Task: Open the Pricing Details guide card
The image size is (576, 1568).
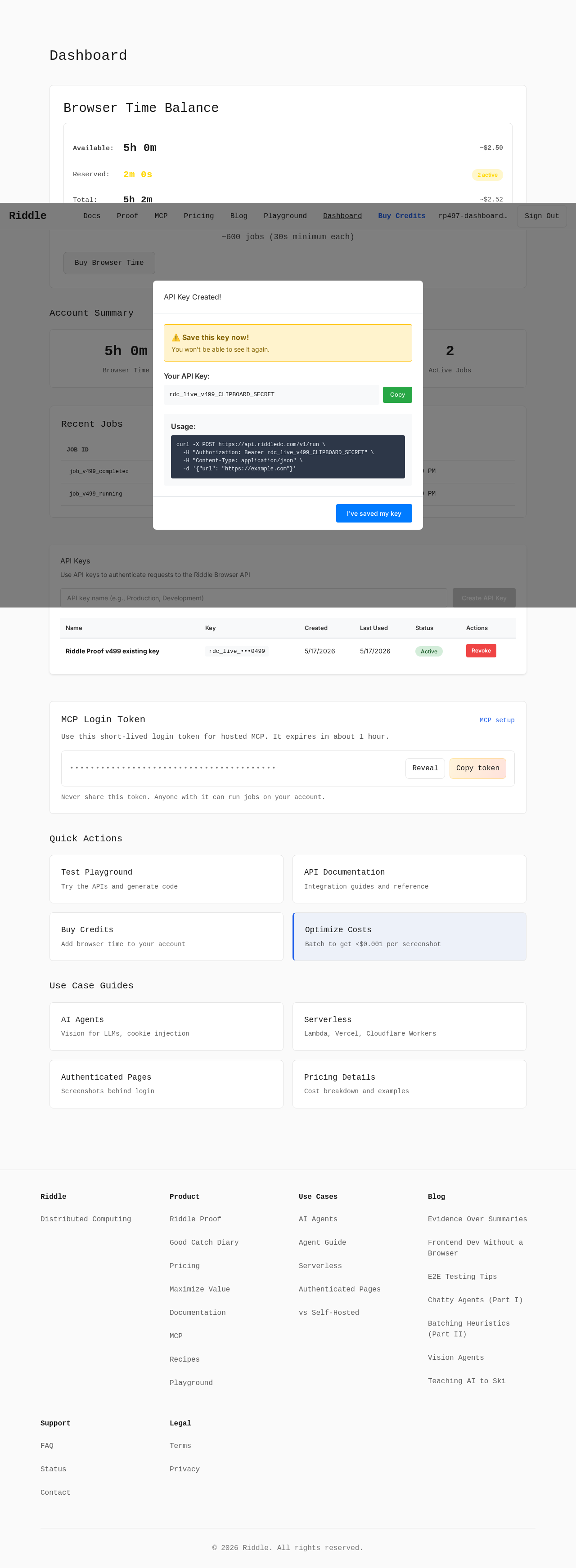Action: pyautogui.click(x=409, y=1083)
